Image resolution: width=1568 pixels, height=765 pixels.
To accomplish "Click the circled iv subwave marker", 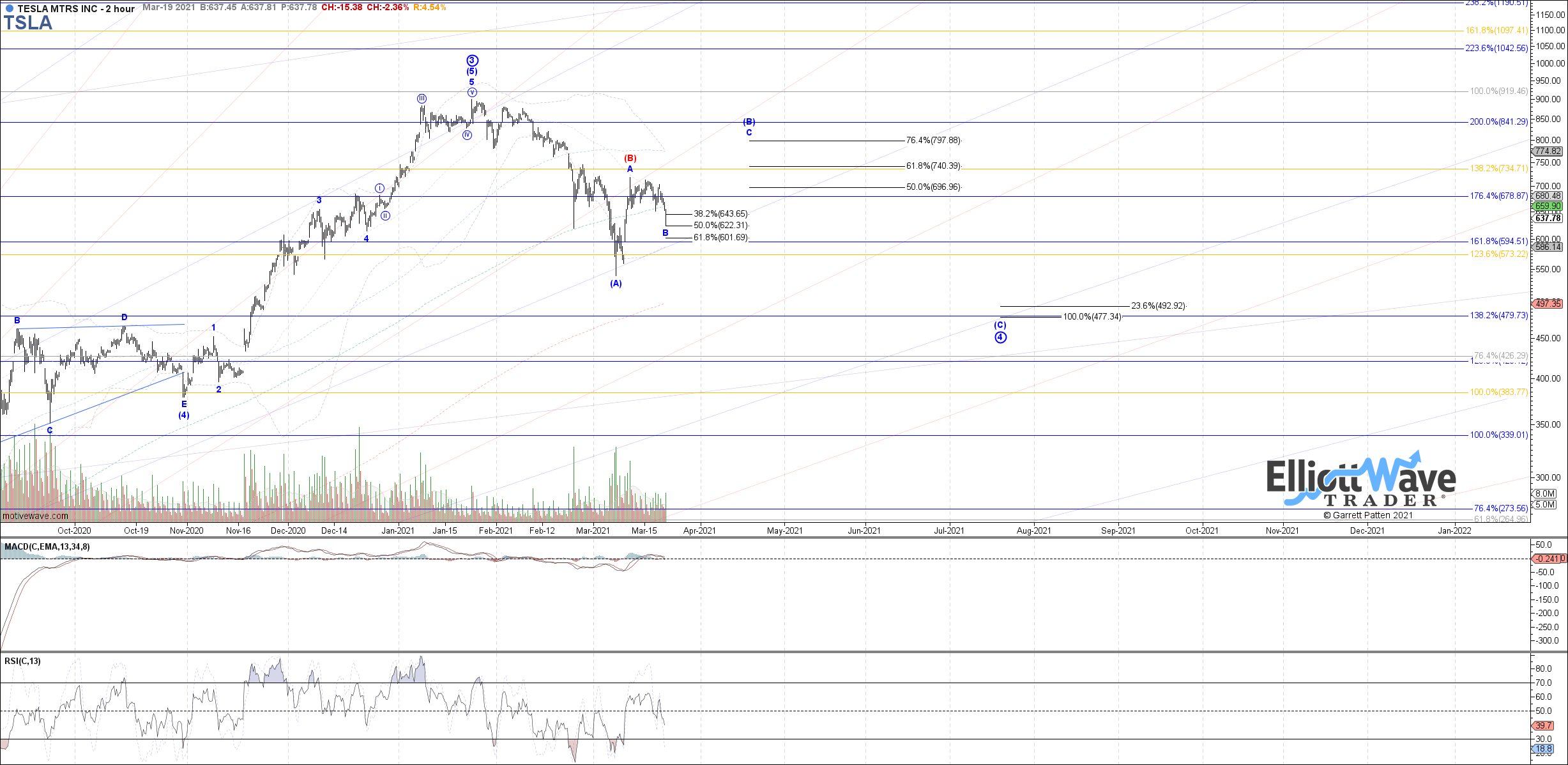I will pos(467,135).
